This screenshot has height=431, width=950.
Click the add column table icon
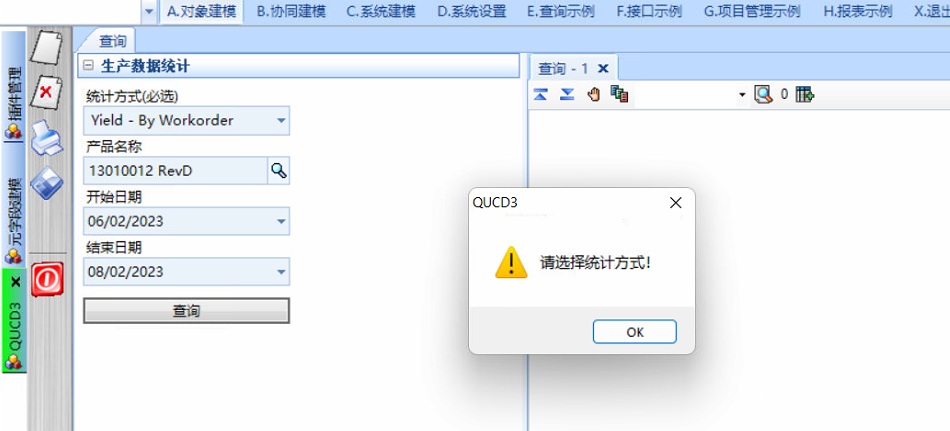pyautogui.click(x=805, y=95)
